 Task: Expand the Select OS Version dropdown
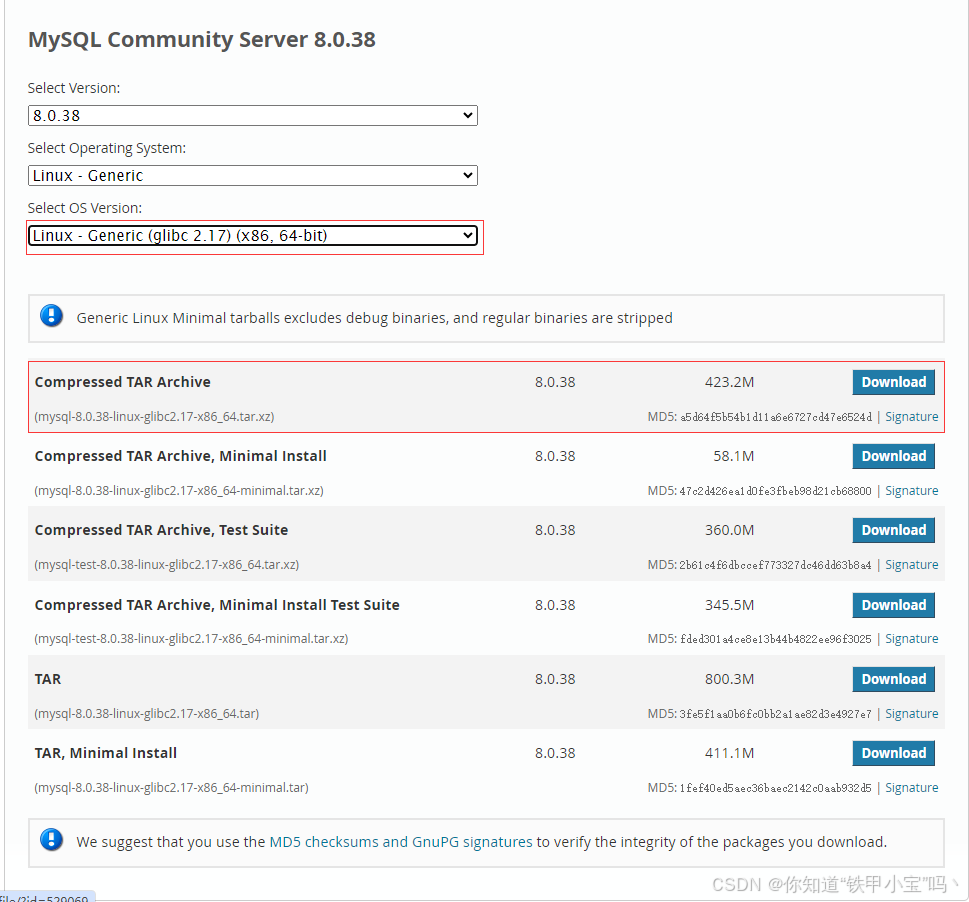coord(253,235)
